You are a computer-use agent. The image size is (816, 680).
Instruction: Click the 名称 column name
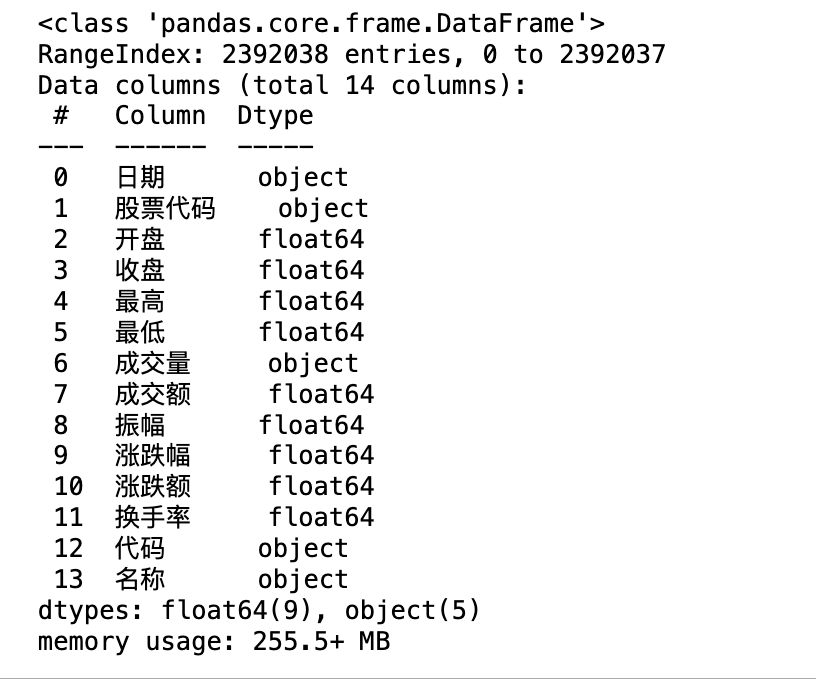point(140,579)
